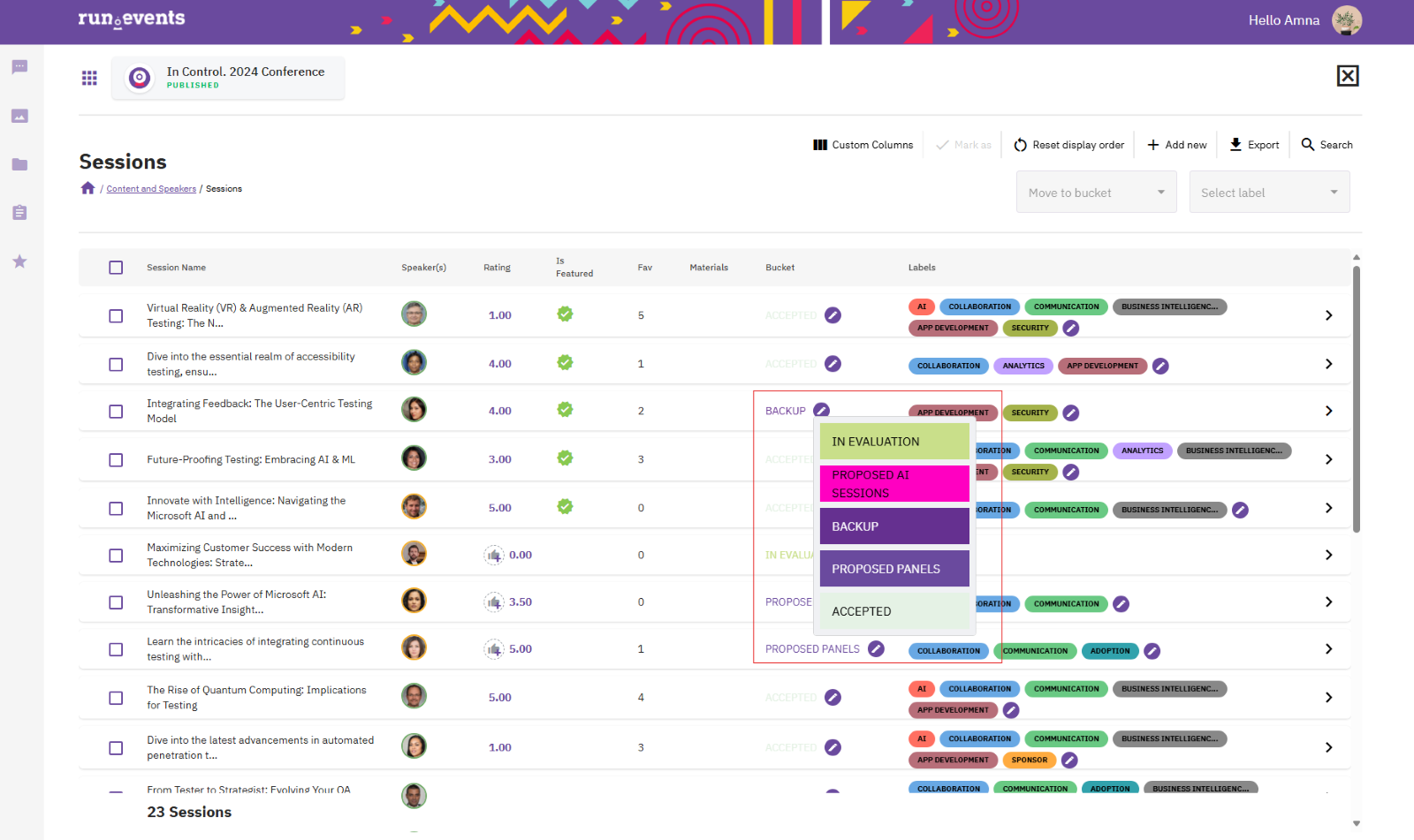Select the Accepted bucket option

pos(894,611)
